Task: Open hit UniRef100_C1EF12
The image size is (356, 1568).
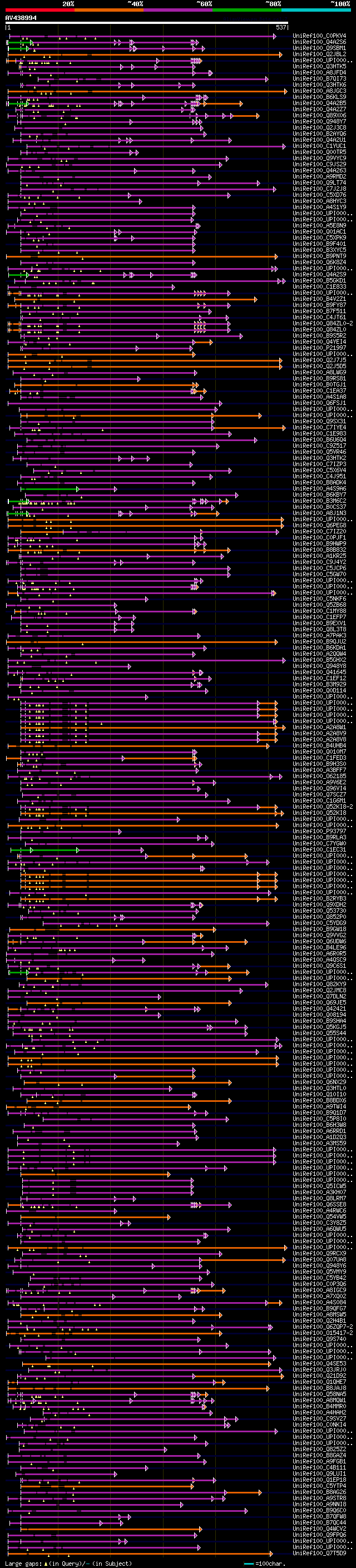Action: [x=319, y=678]
